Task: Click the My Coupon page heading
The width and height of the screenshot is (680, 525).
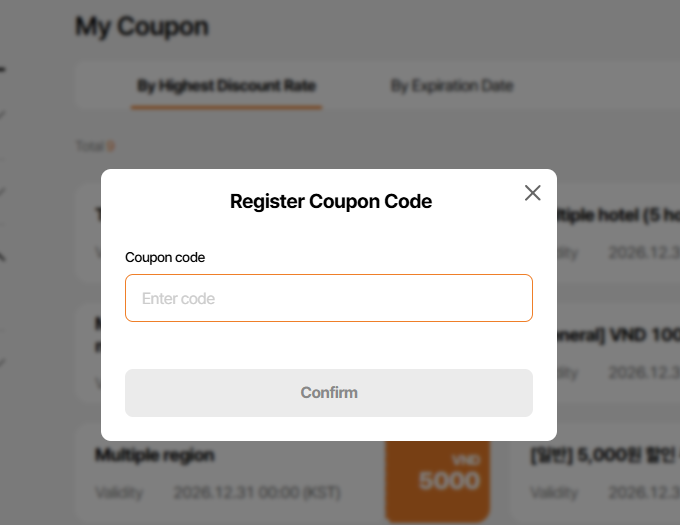Action: [142, 26]
